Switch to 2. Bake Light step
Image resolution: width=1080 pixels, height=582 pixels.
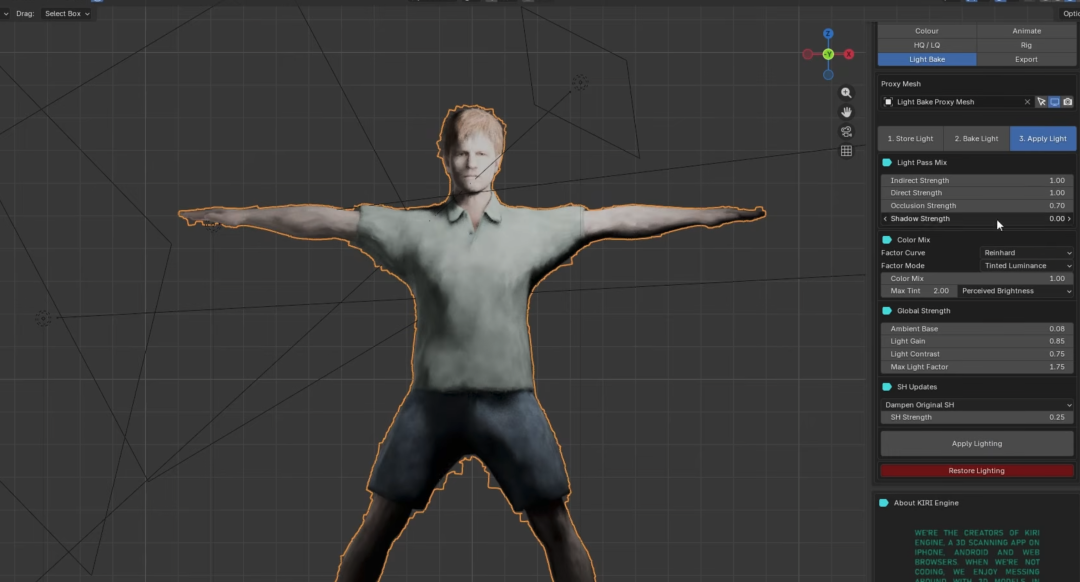pyautogui.click(x=976, y=138)
